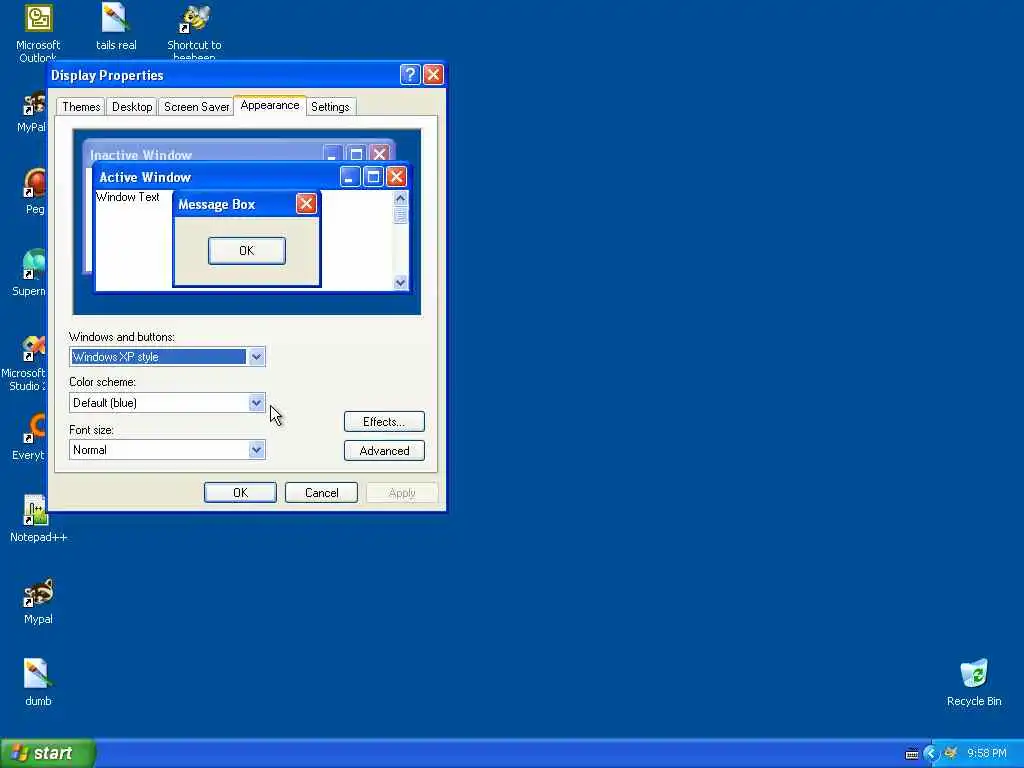
Task: Go to the Settings tab
Action: coord(330,107)
